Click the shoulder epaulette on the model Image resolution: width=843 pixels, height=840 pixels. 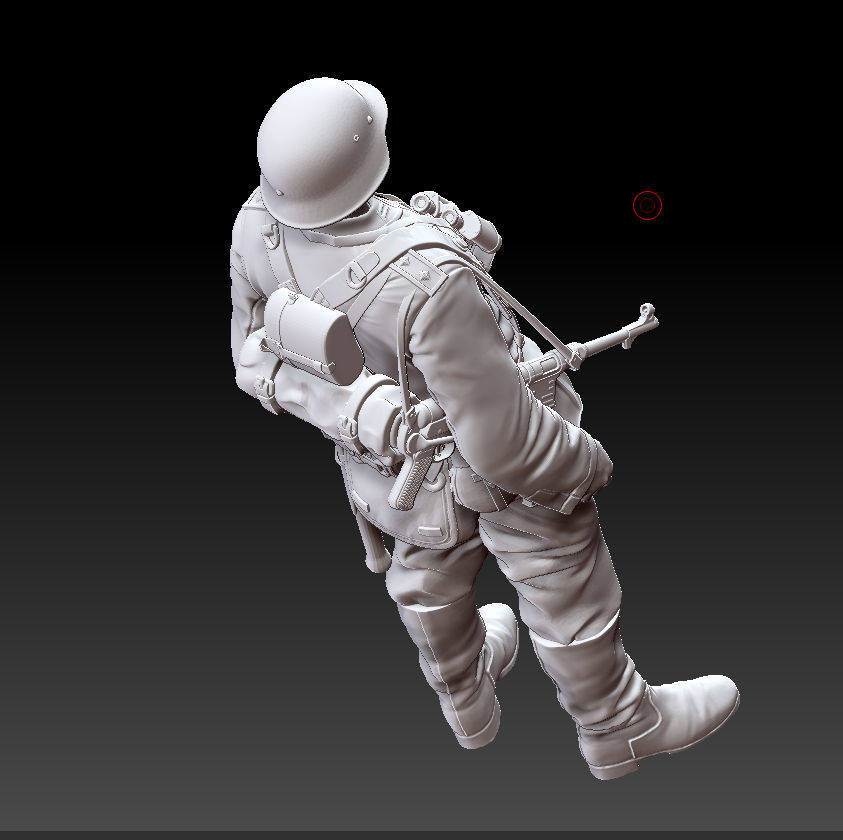[x=419, y=272]
